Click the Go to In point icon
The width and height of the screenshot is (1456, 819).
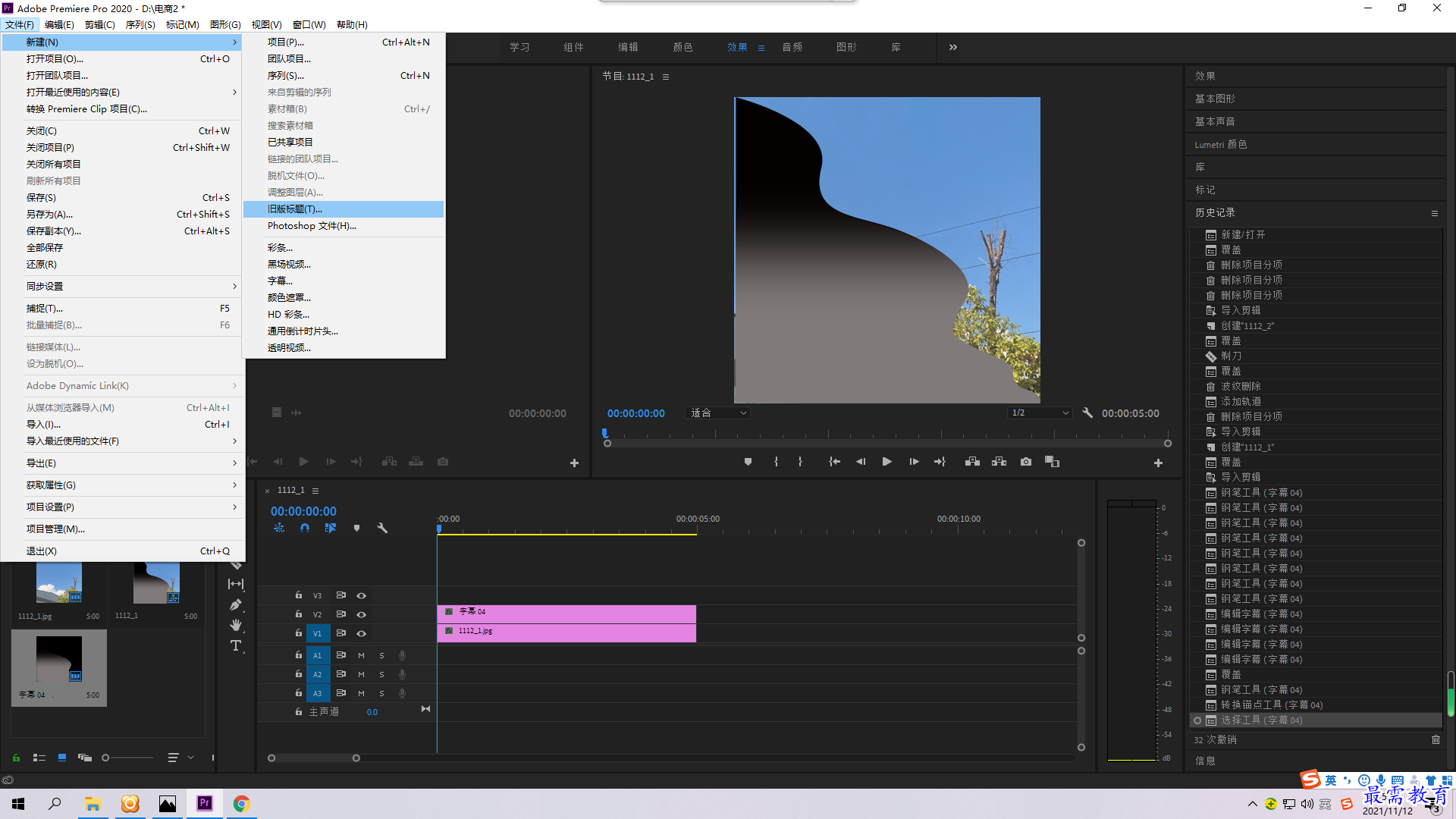click(834, 462)
